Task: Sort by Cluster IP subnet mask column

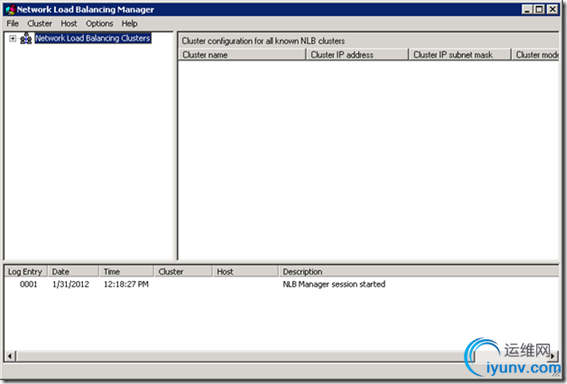Action: click(x=460, y=55)
